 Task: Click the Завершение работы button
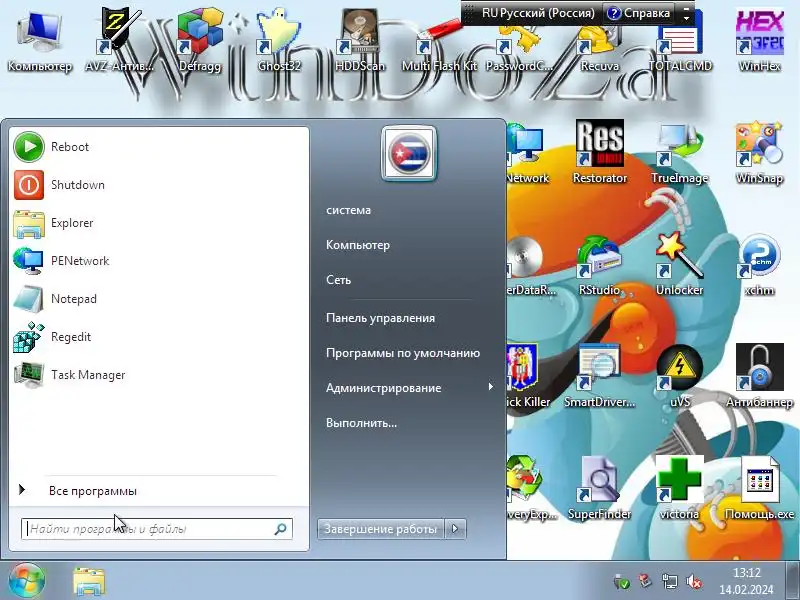tap(381, 529)
